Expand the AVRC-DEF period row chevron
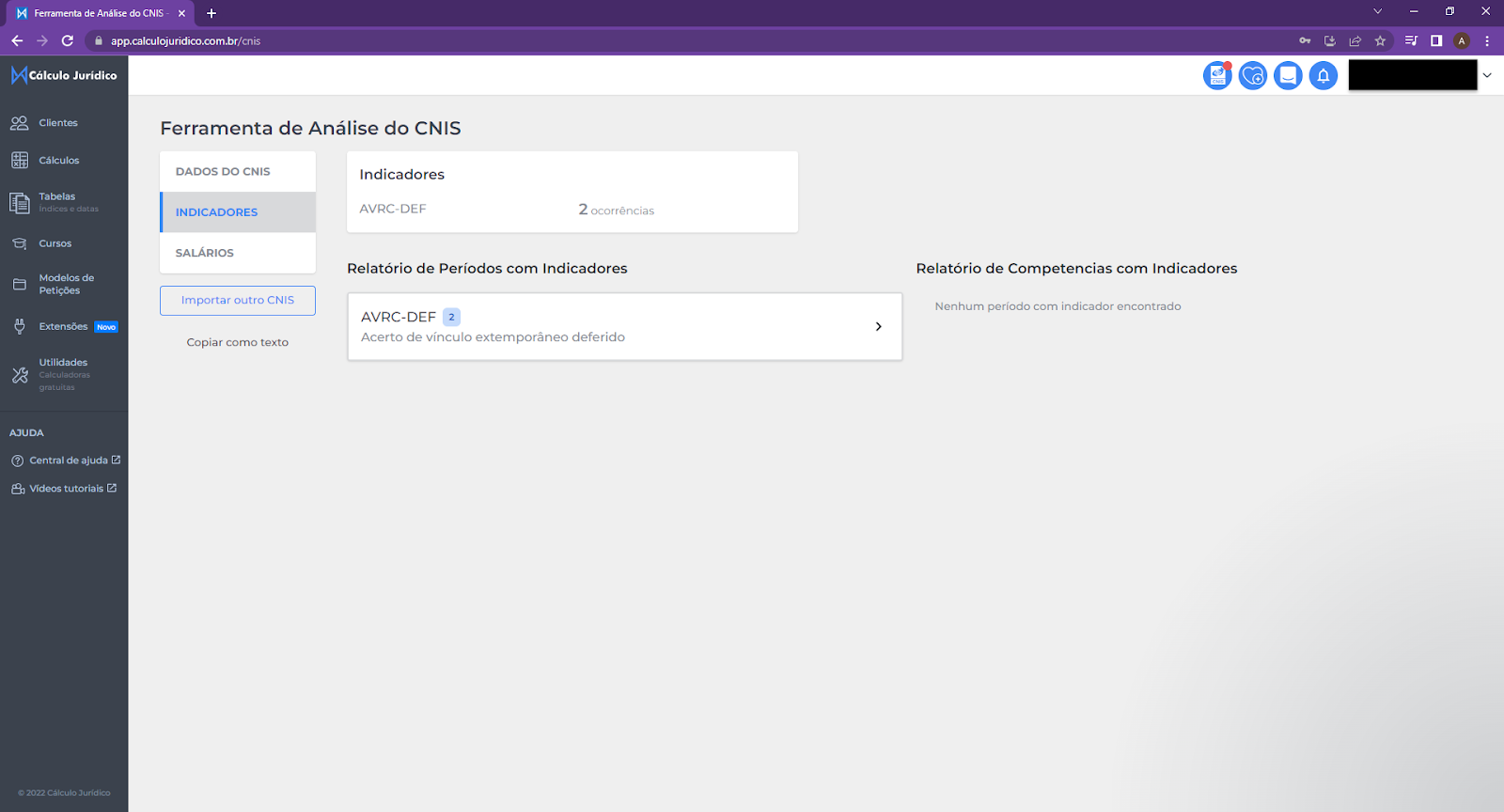The image size is (1504, 812). point(878,327)
